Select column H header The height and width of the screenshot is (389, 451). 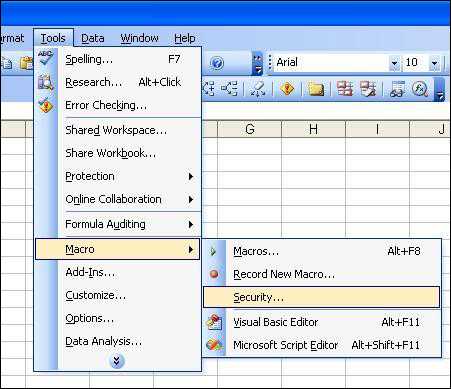(313, 129)
